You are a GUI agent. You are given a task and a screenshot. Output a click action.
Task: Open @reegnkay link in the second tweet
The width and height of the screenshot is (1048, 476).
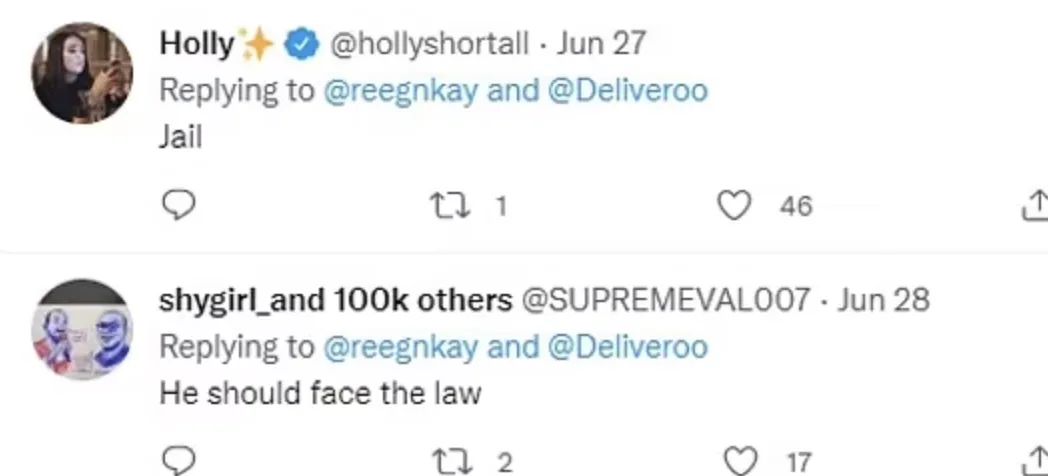pos(400,348)
